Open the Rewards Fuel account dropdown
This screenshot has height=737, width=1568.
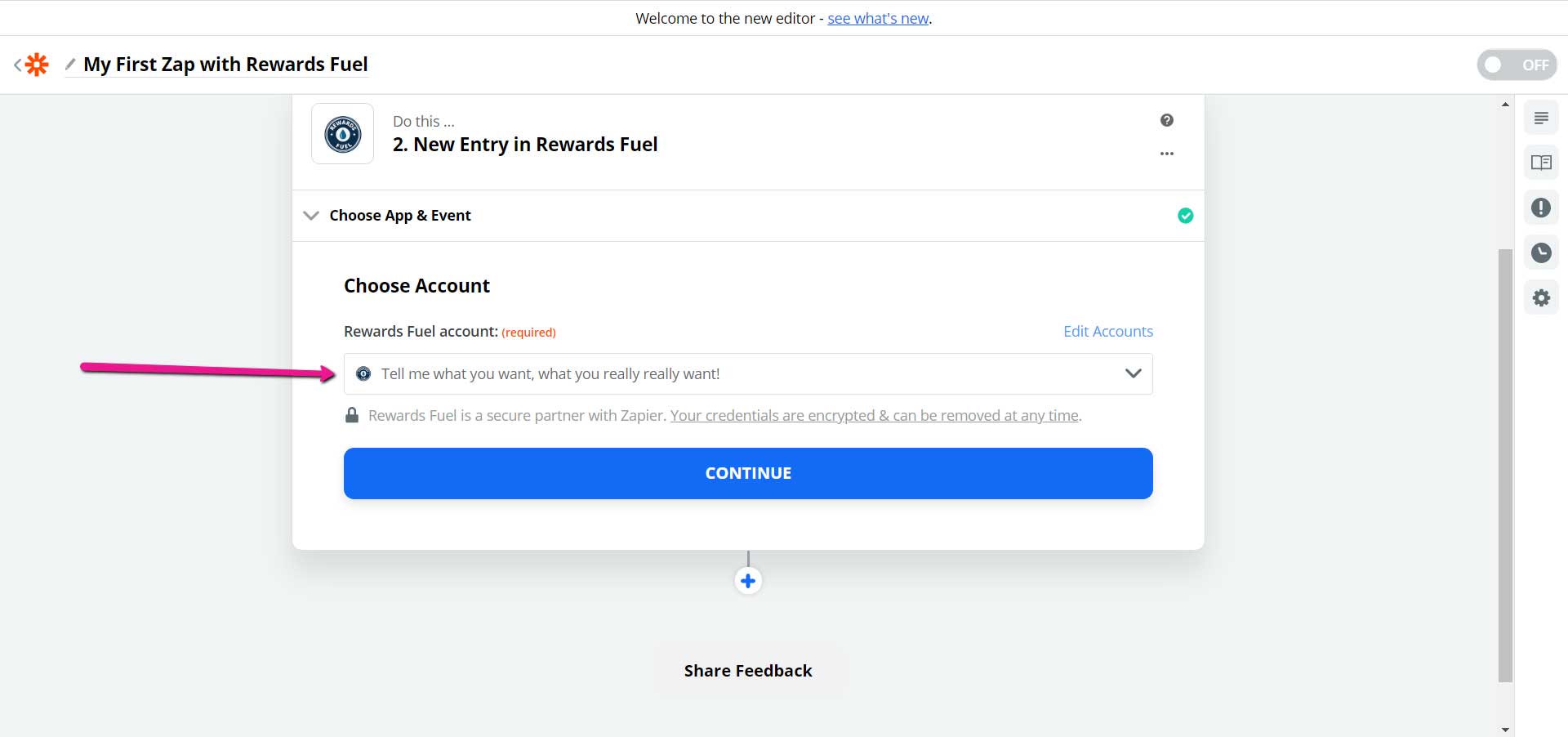click(748, 374)
